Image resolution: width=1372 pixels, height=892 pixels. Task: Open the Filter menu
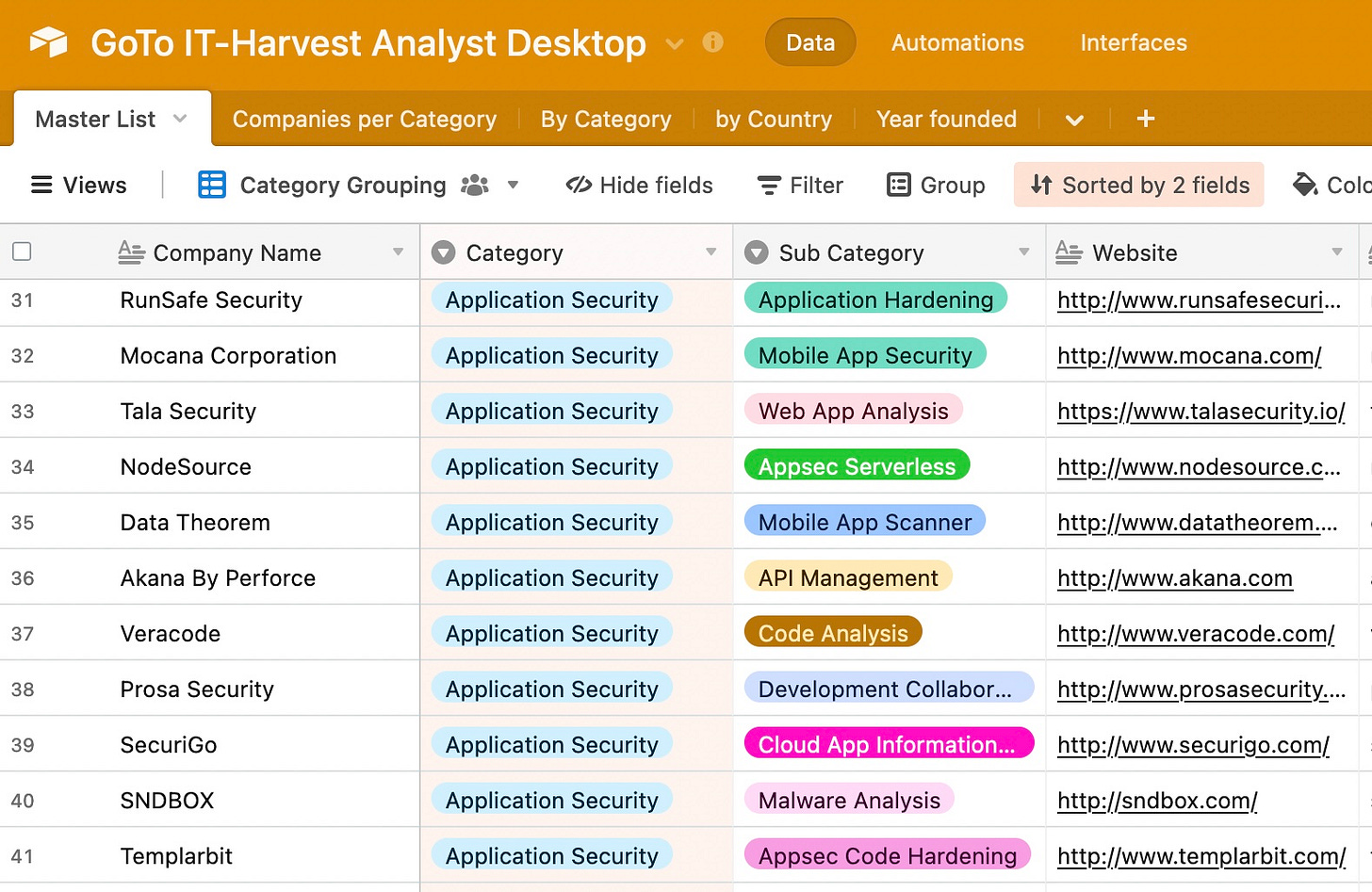[800, 185]
